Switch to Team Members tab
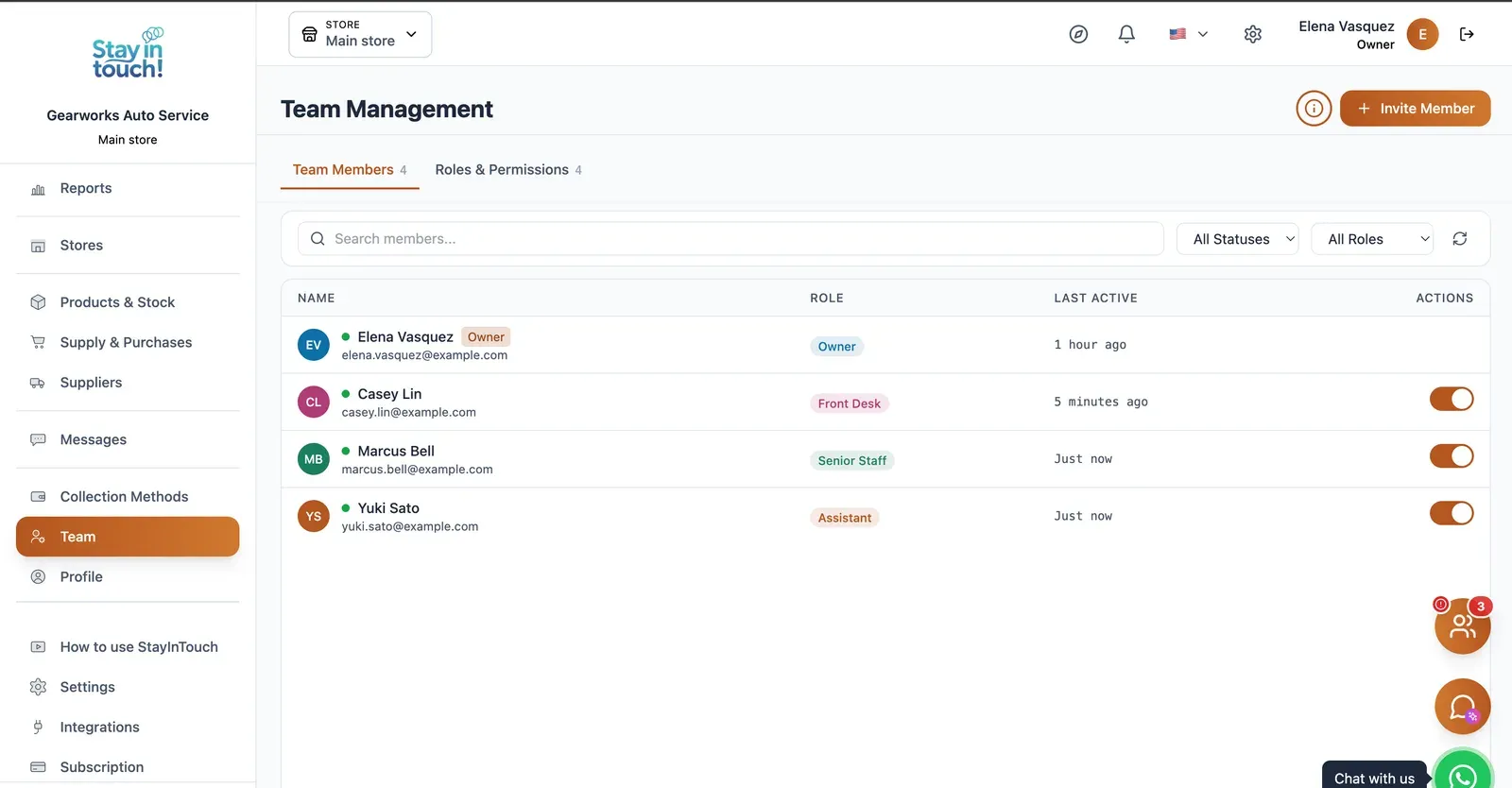 click(x=350, y=170)
